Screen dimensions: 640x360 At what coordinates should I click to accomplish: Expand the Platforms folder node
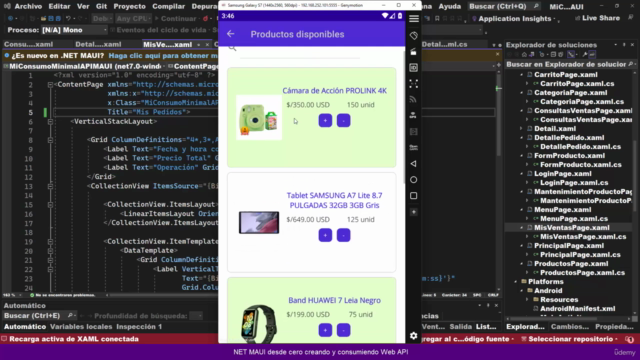[x=516, y=282]
